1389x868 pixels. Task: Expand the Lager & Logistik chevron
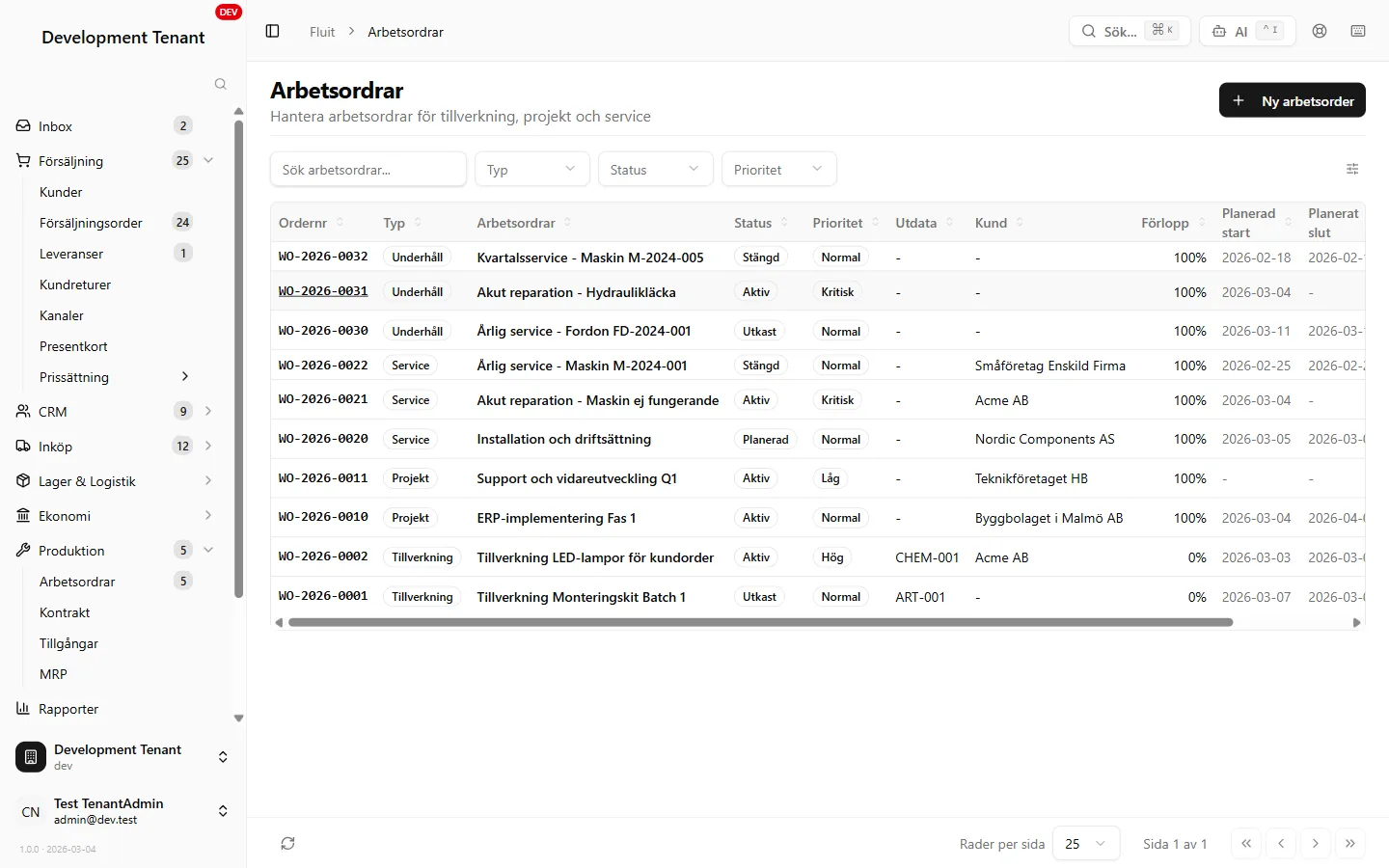pos(208,480)
